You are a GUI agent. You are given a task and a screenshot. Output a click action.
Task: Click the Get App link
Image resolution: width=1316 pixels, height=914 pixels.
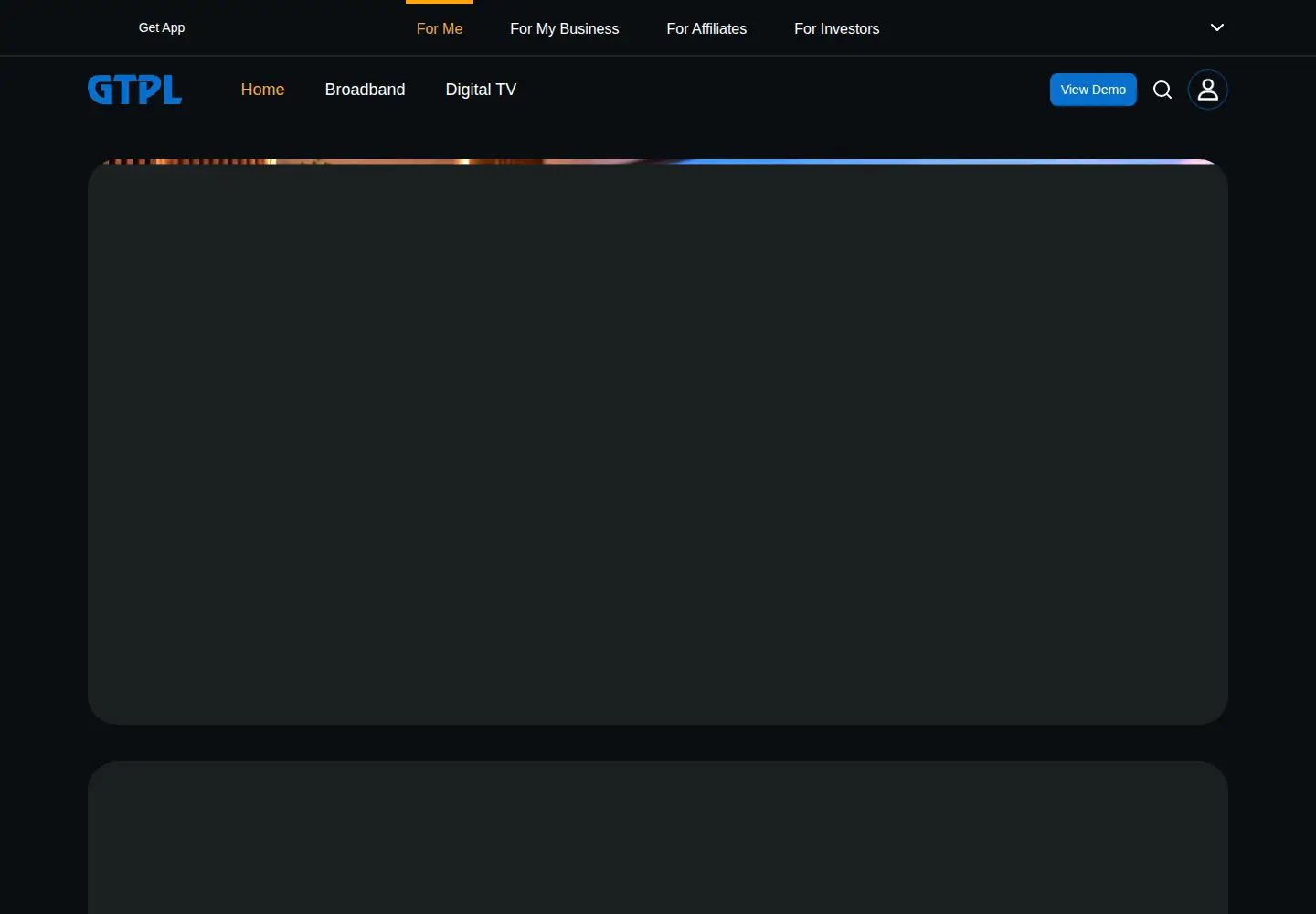(x=162, y=27)
